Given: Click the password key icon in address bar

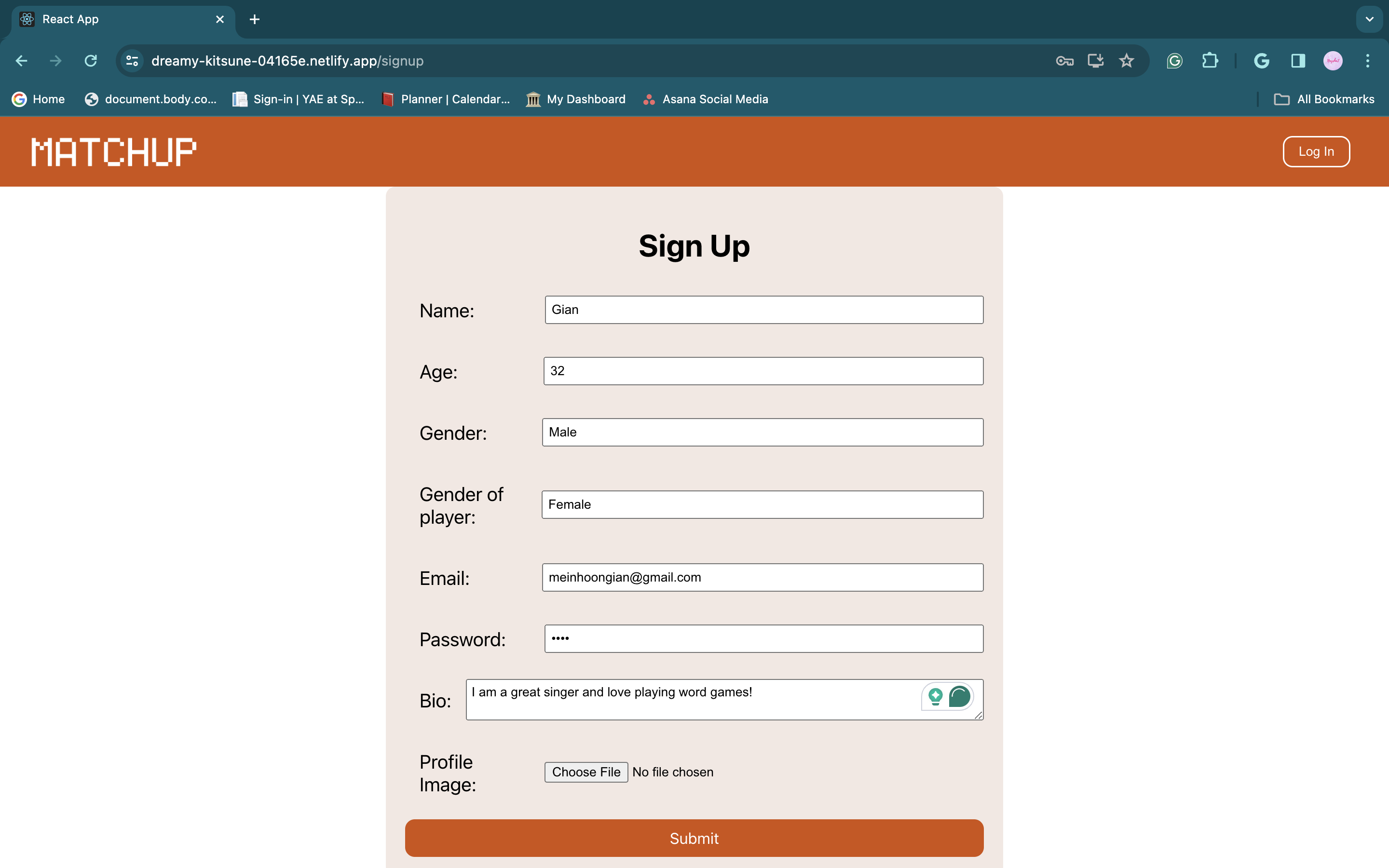Looking at the screenshot, I should (1064, 61).
